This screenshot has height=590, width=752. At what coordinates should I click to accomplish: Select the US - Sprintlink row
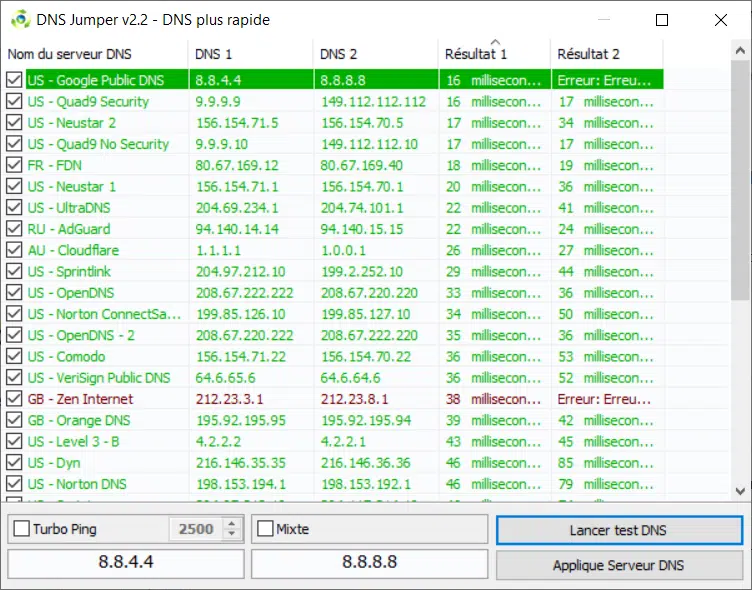(335, 271)
